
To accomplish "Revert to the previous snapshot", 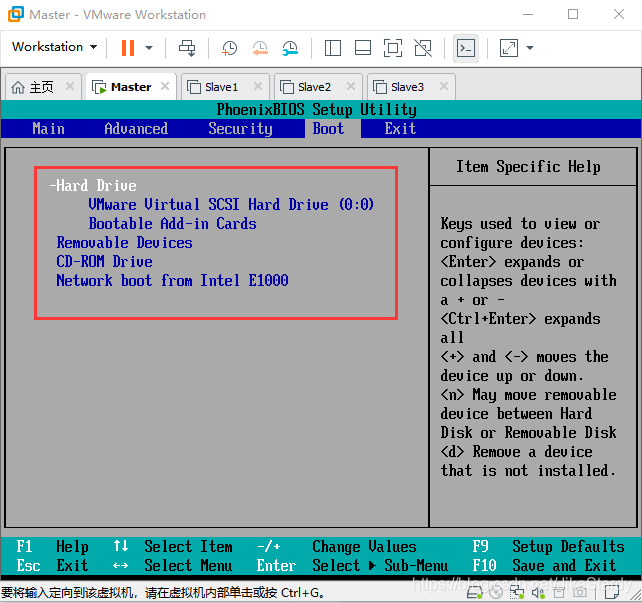I will 260,48.
